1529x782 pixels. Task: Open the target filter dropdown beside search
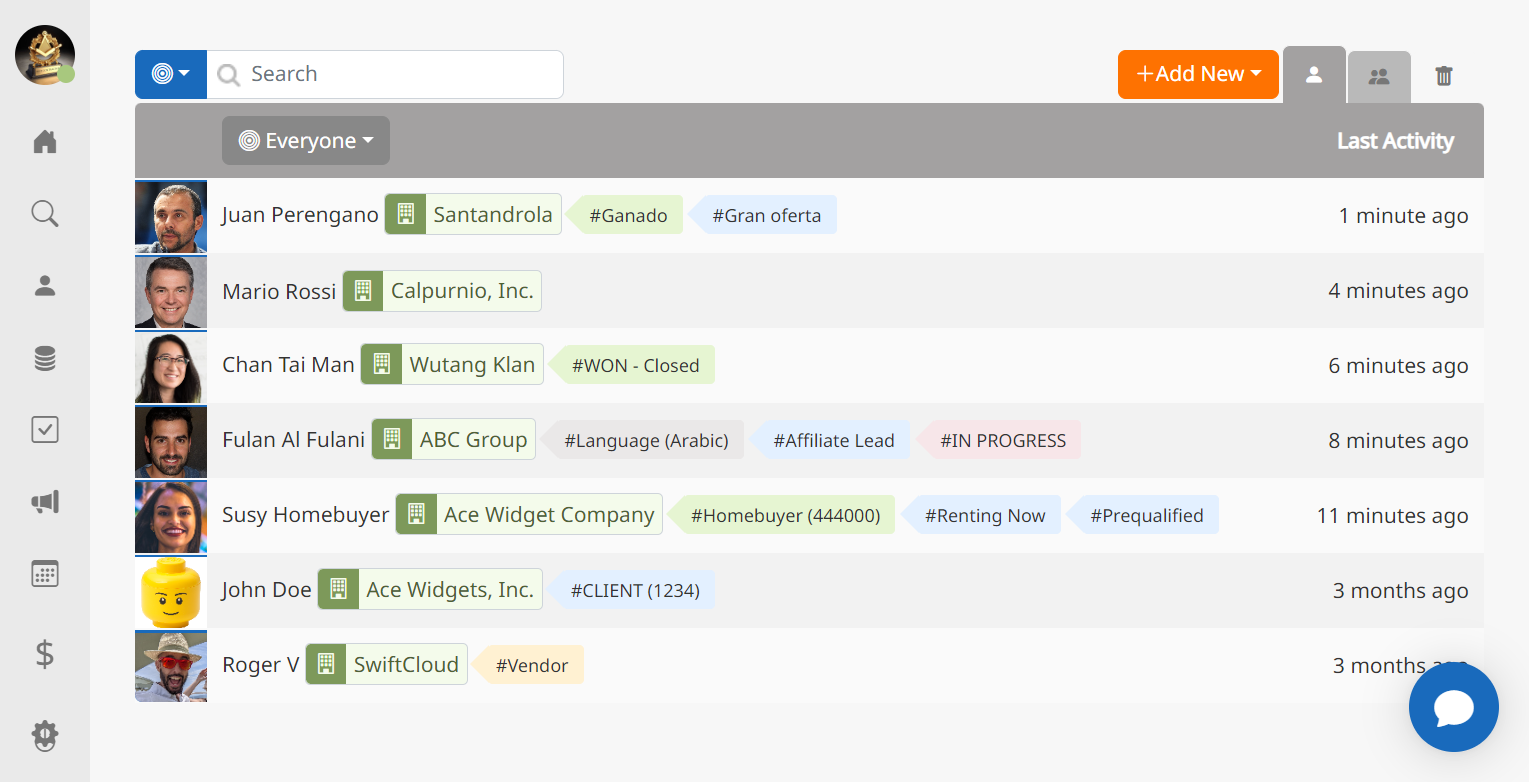[170, 74]
